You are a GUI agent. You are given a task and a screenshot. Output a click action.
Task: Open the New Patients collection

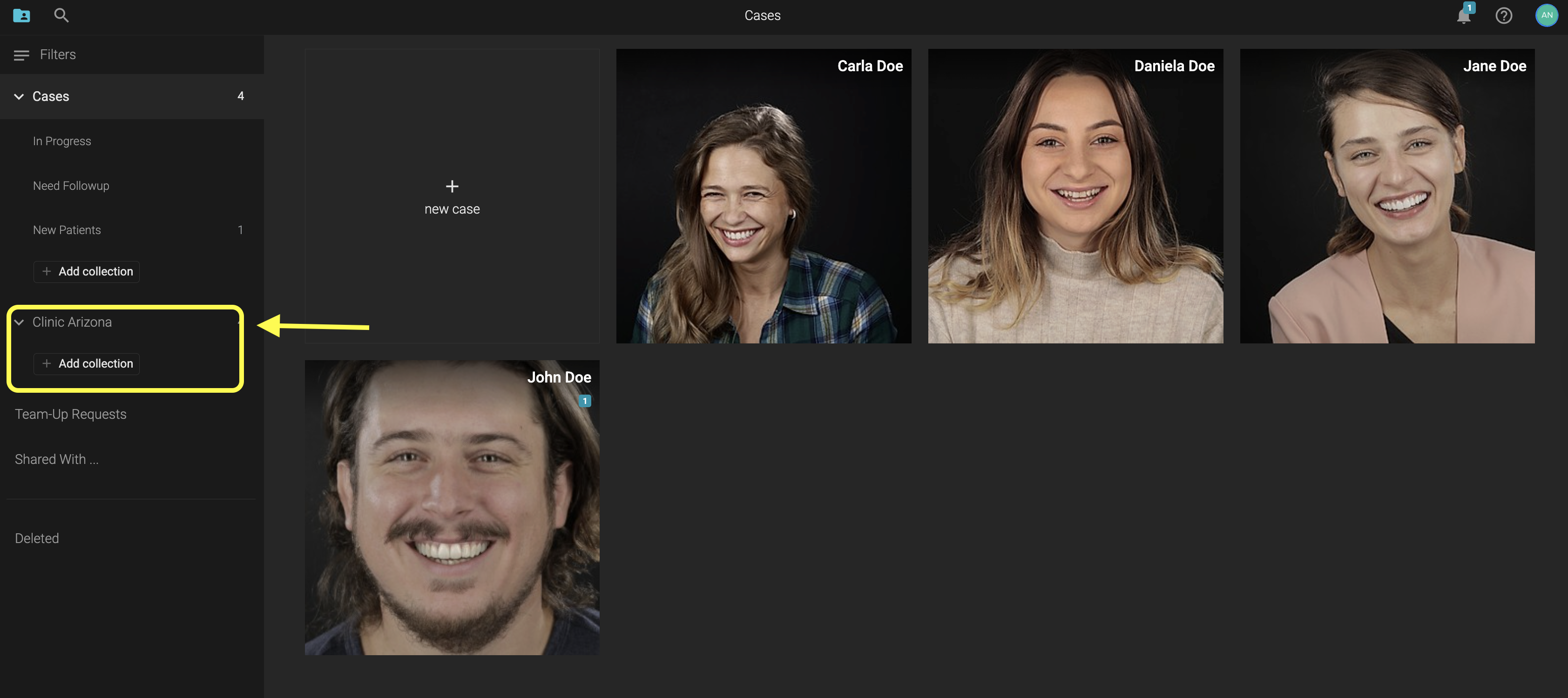click(67, 230)
